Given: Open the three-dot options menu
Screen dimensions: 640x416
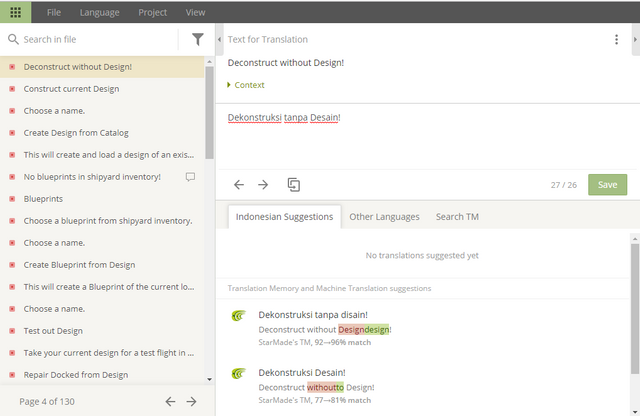Looking at the screenshot, I should (x=616, y=39).
